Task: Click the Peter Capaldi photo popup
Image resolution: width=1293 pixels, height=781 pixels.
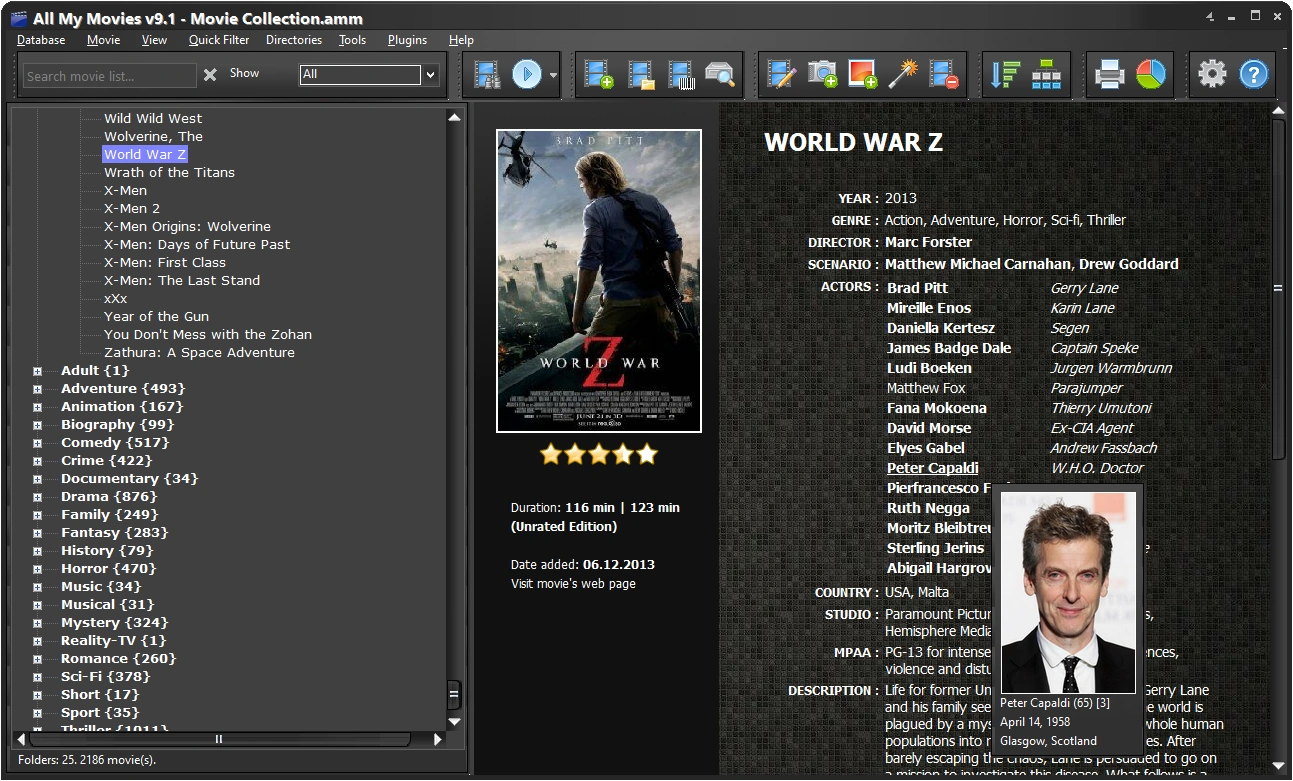Action: pyautogui.click(x=1068, y=592)
